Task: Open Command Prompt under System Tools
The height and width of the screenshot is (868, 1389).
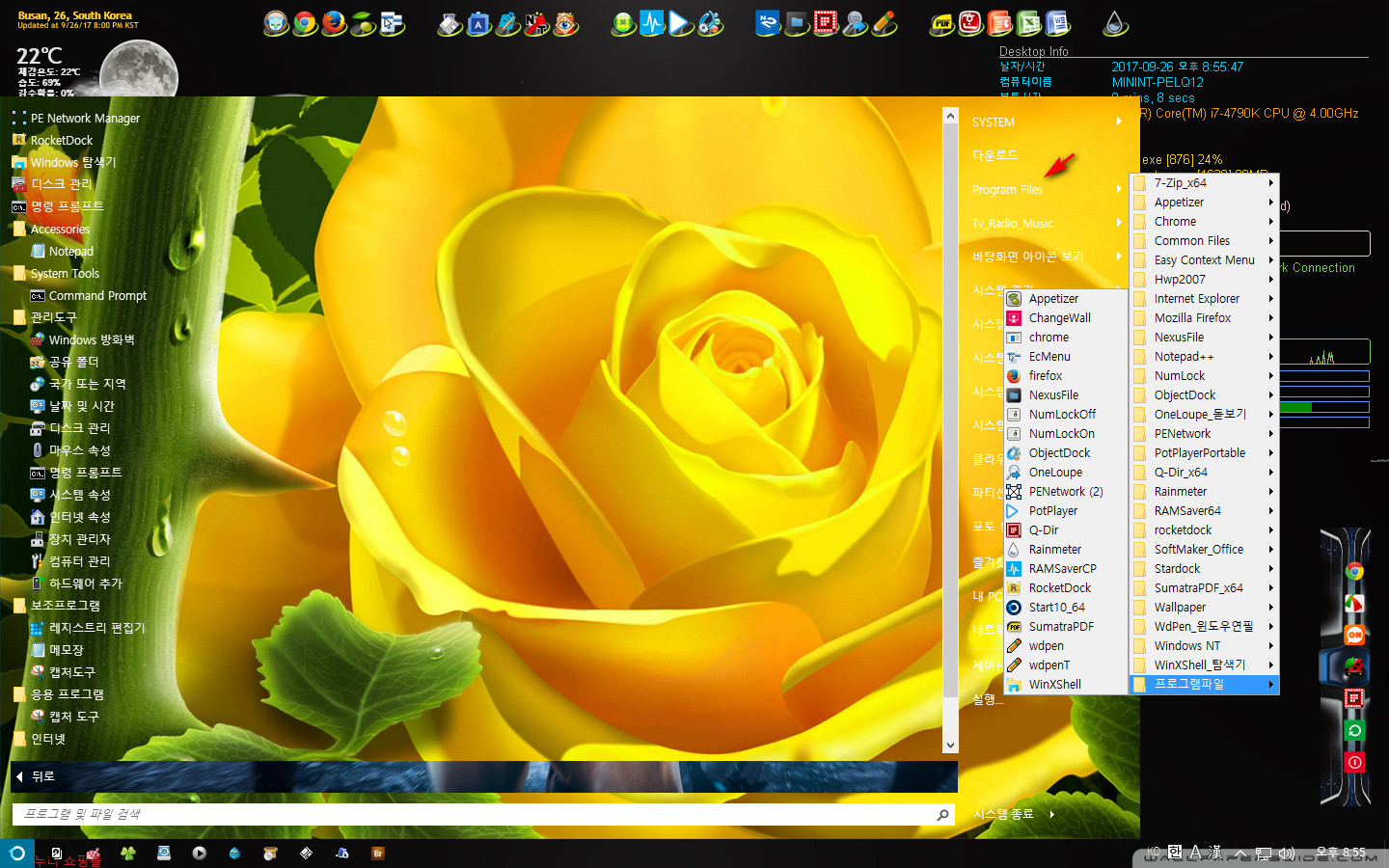Action: [x=97, y=296]
